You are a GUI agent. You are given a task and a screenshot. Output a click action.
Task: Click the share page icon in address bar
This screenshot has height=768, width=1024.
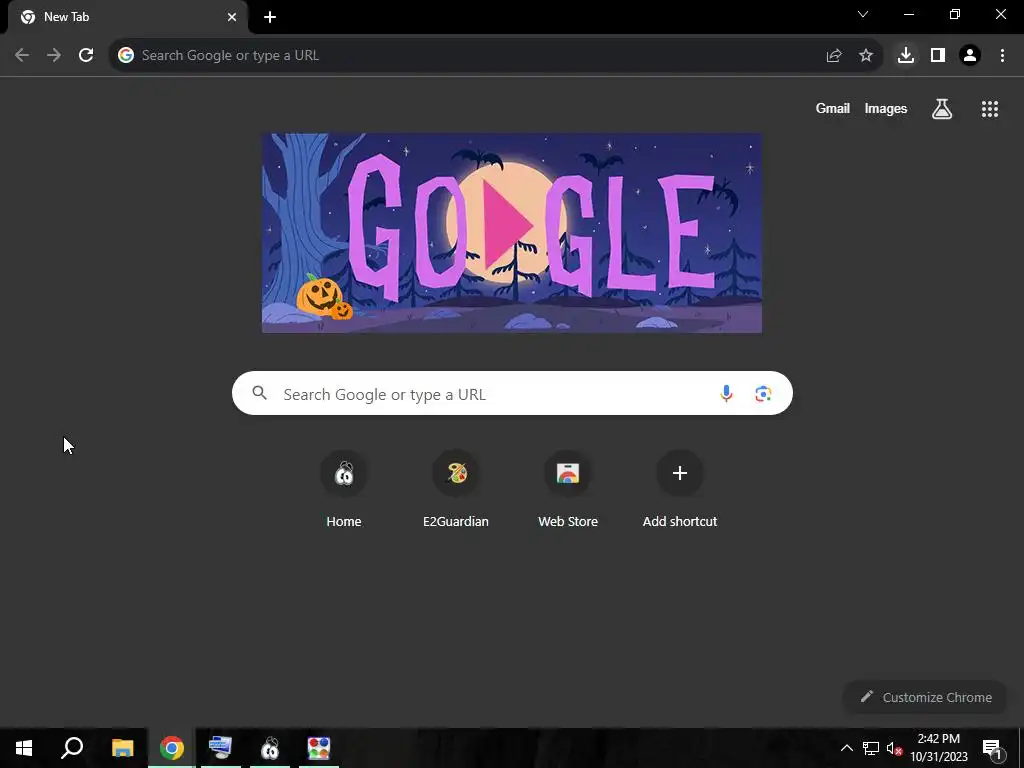[x=834, y=56]
